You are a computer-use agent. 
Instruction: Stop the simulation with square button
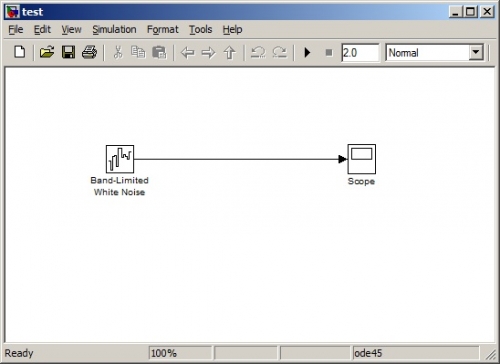coord(329,53)
